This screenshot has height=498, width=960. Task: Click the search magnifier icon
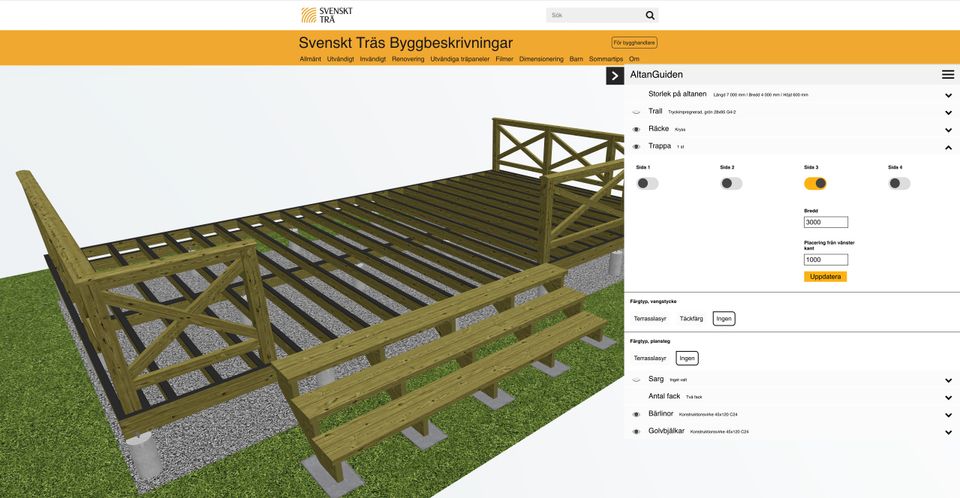coord(650,15)
